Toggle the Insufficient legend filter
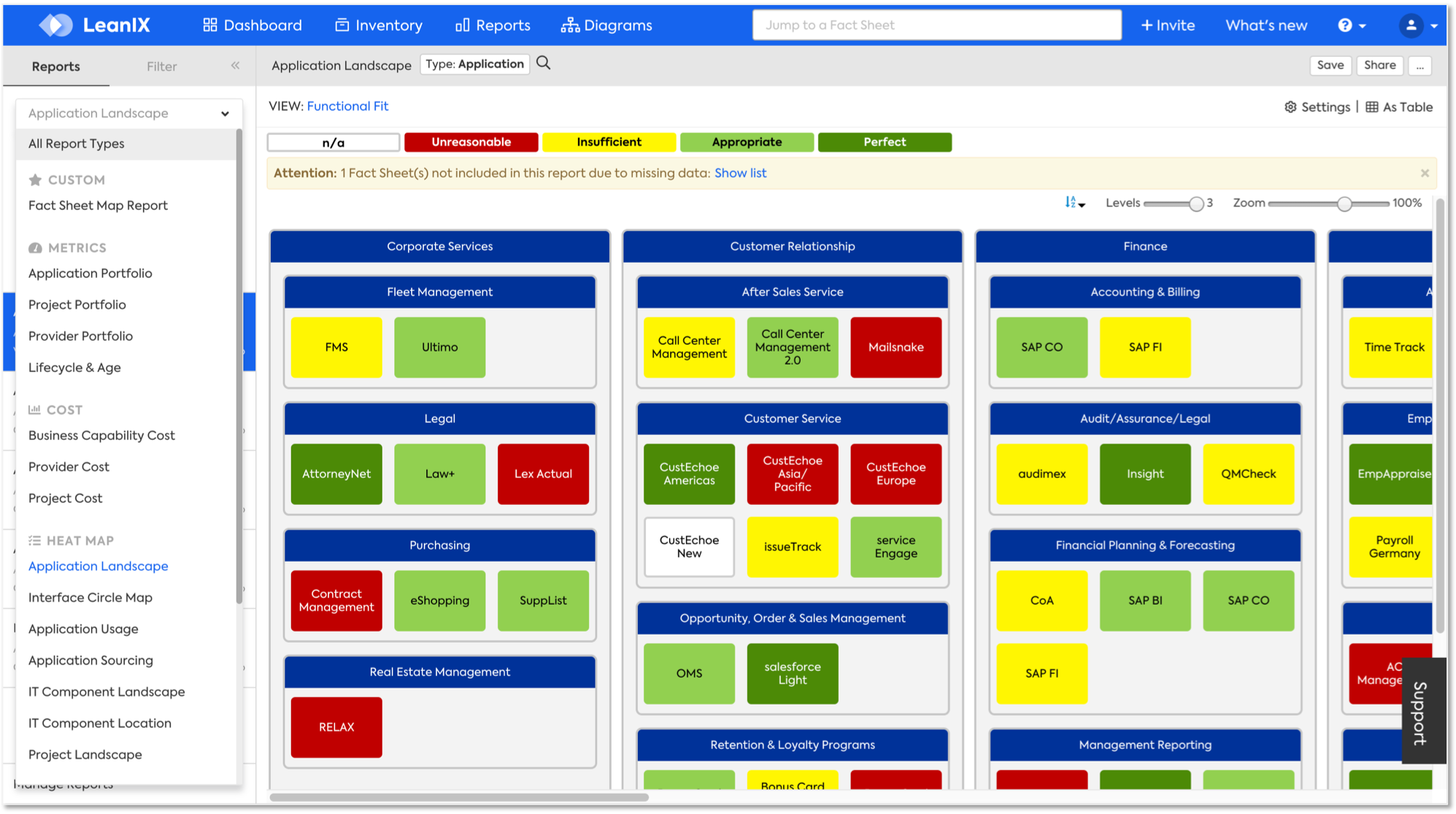This screenshot has height=814, width=1456. [x=609, y=142]
